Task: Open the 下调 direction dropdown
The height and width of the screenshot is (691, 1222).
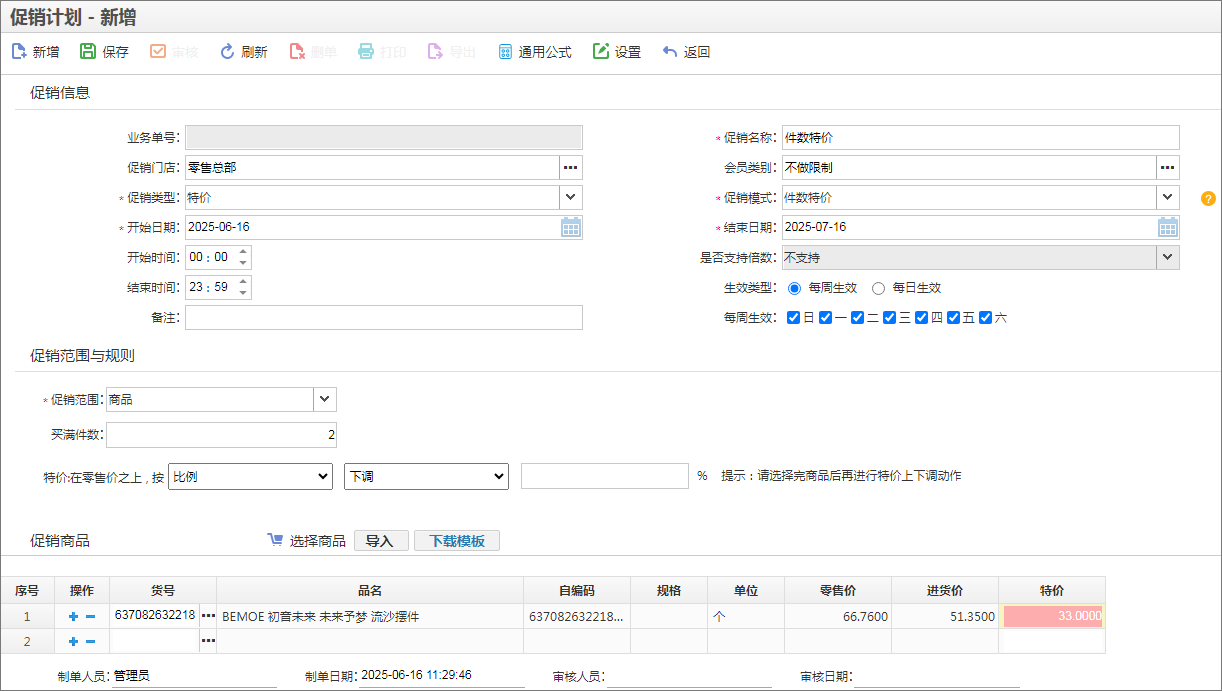Action: coord(426,477)
